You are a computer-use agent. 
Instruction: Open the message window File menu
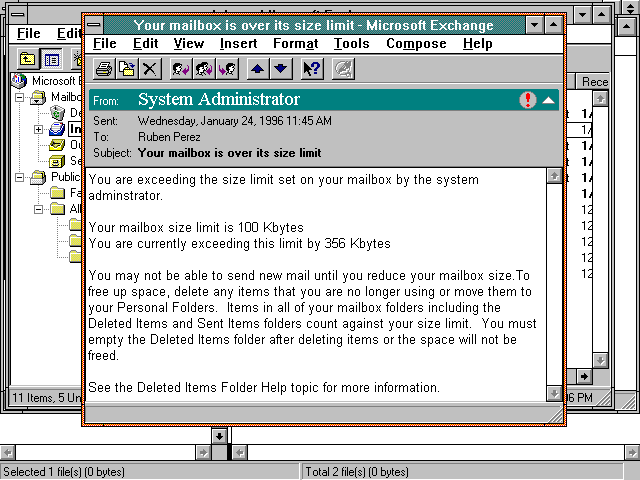point(104,44)
